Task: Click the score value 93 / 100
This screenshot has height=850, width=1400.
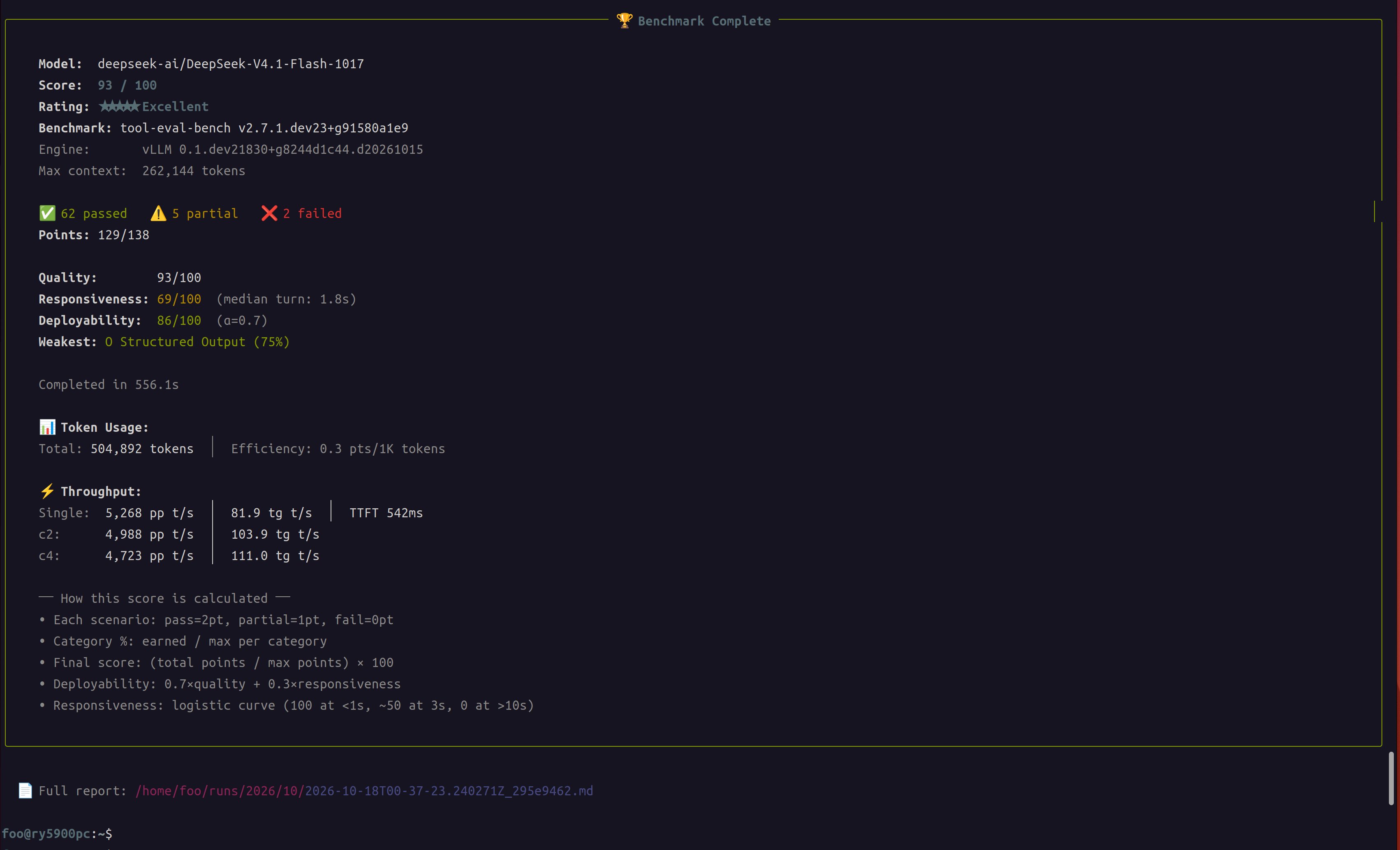Action: (x=127, y=85)
